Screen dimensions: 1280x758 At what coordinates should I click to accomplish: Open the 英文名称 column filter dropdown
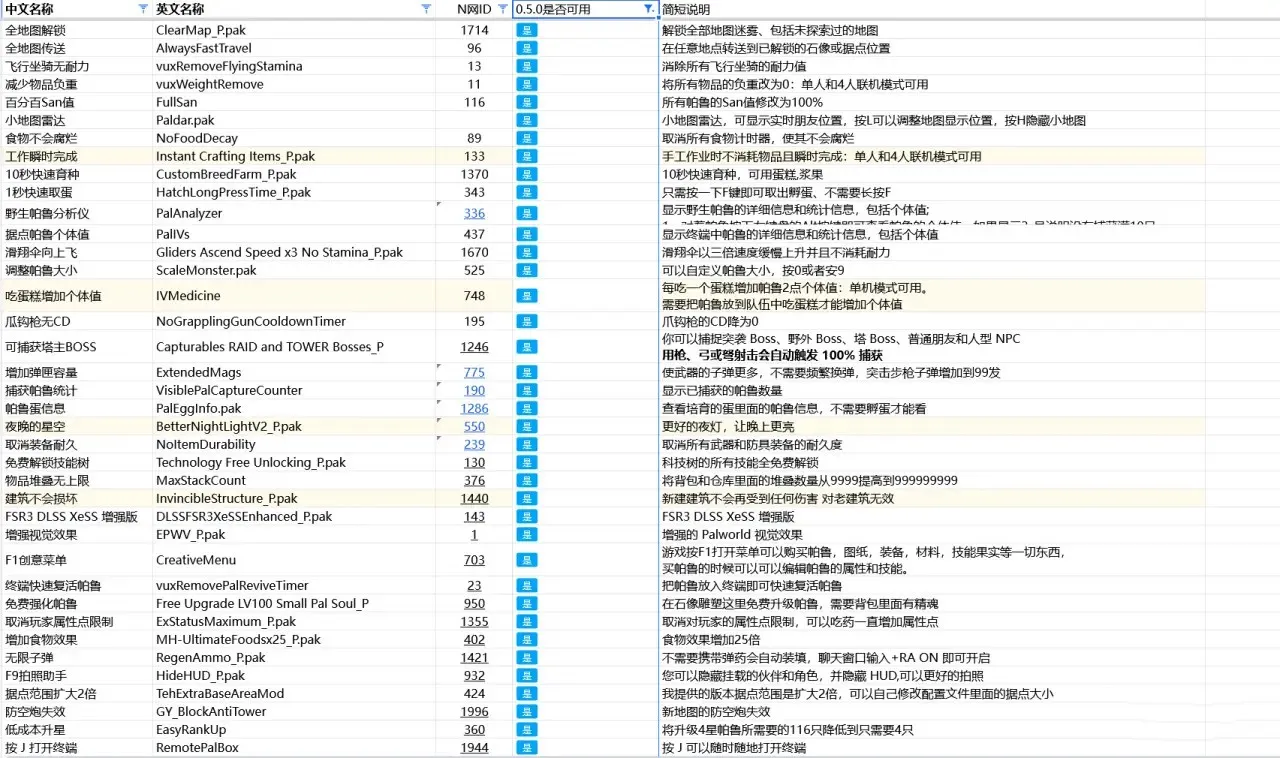click(427, 8)
